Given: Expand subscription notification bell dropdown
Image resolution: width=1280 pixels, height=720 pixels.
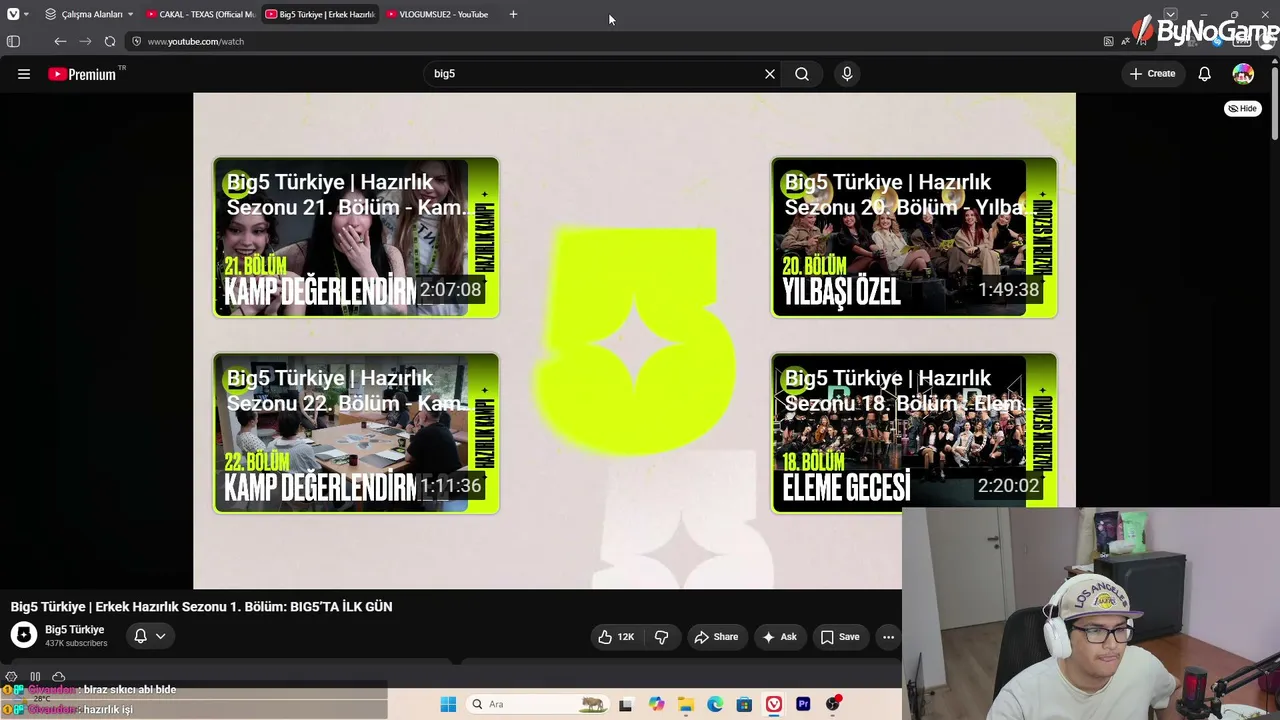Looking at the screenshot, I should [149, 636].
